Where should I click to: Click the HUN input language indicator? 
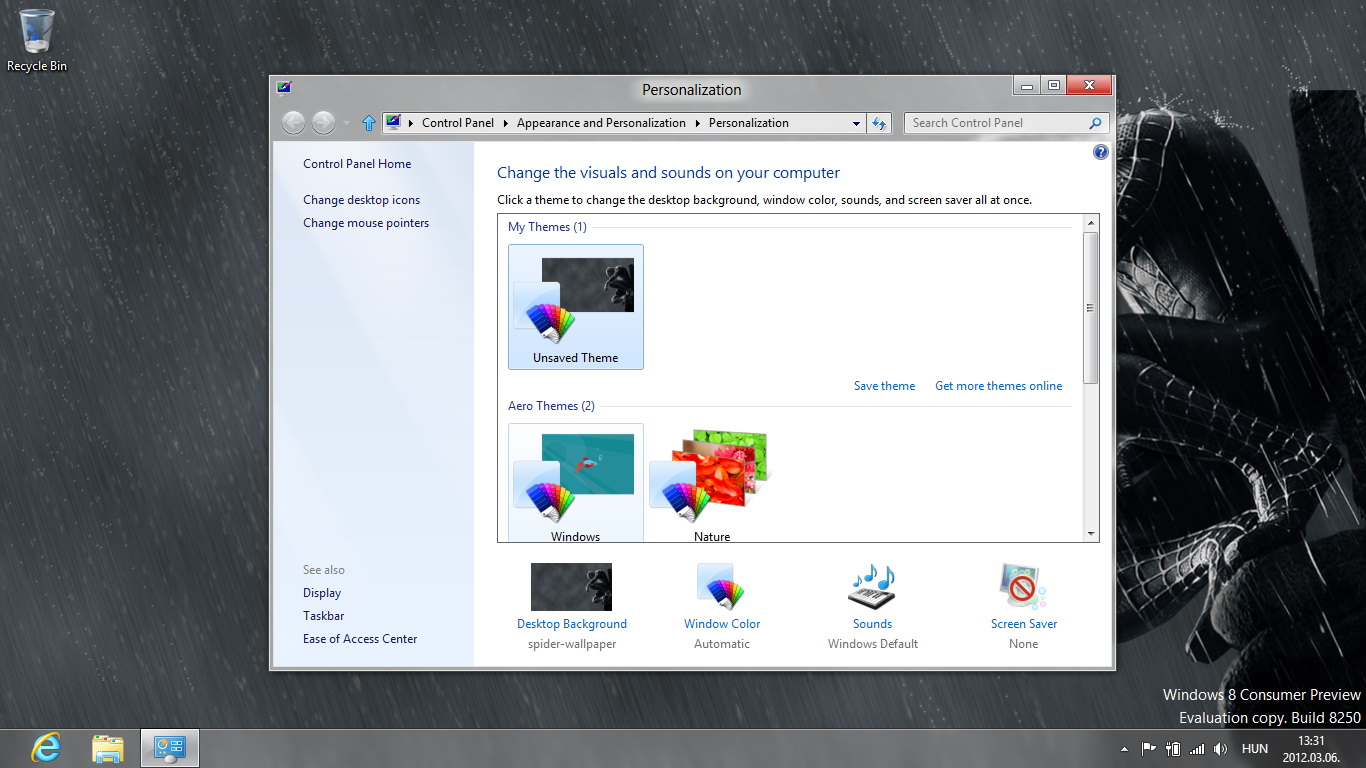[1254, 748]
